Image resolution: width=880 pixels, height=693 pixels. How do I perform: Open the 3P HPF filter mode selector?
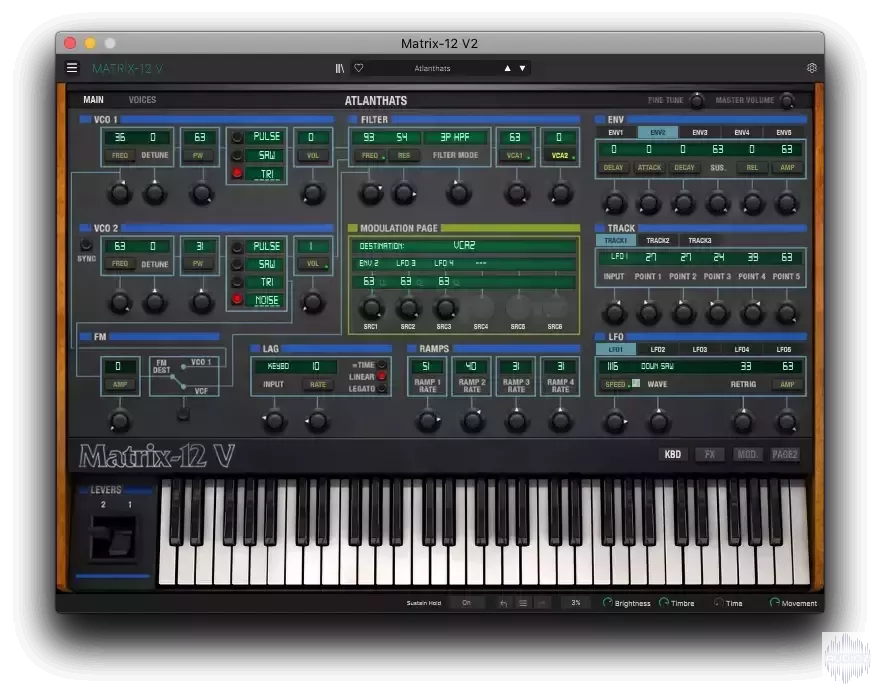(455, 137)
